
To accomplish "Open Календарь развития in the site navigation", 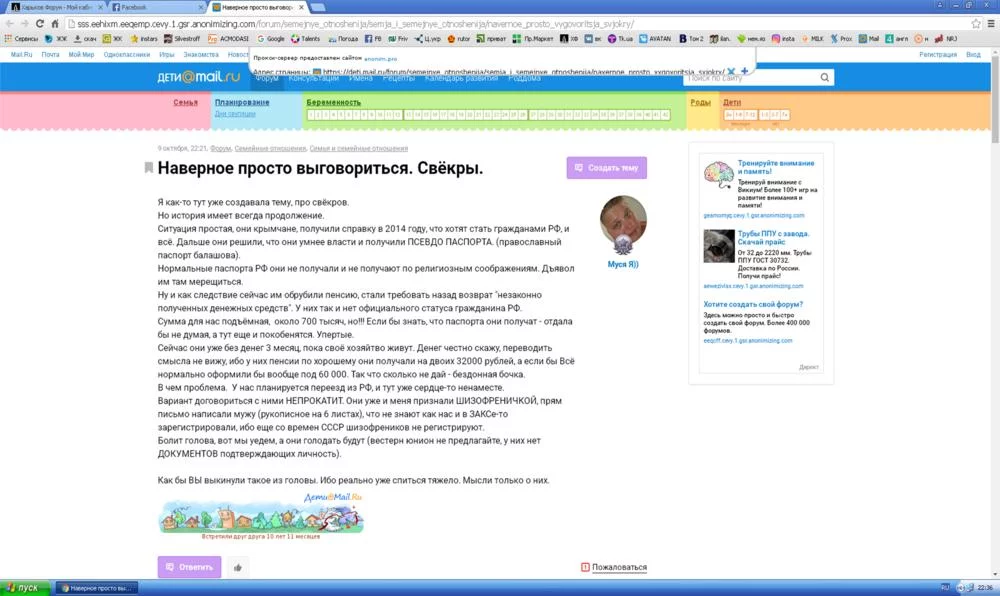I will point(461,78).
